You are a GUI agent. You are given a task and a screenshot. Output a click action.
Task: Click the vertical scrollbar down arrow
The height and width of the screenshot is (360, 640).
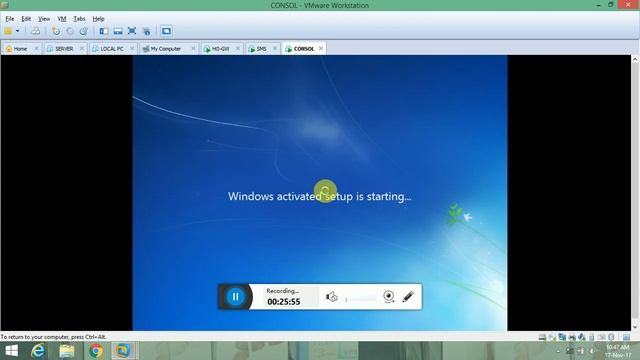coord(635,327)
